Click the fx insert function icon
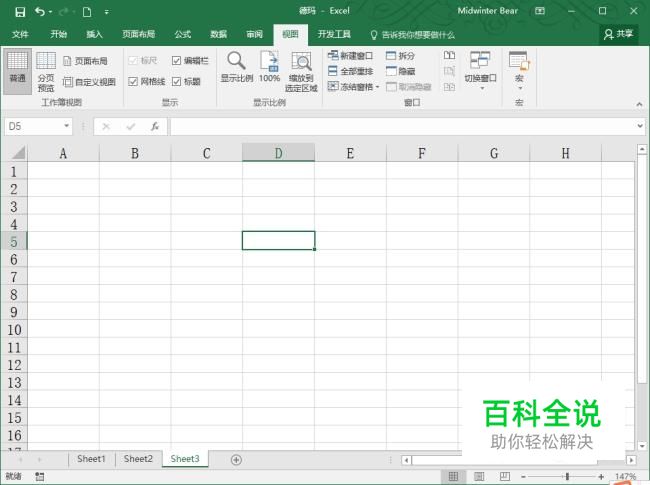Image resolution: width=650 pixels, height=485 pixels. [155, 126]
